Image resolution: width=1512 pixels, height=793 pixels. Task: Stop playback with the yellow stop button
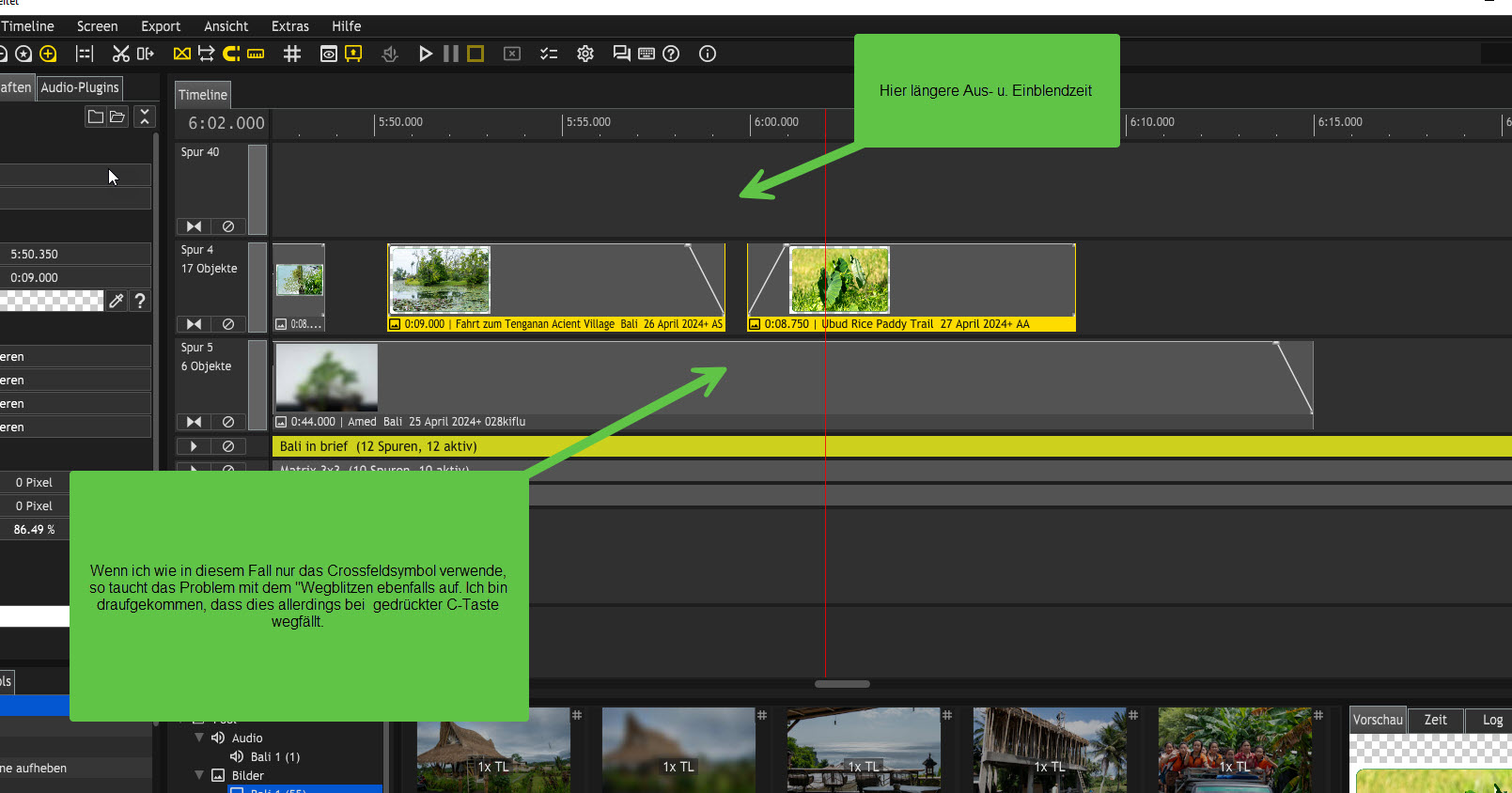pyautogui.click(x=475, y=54)
